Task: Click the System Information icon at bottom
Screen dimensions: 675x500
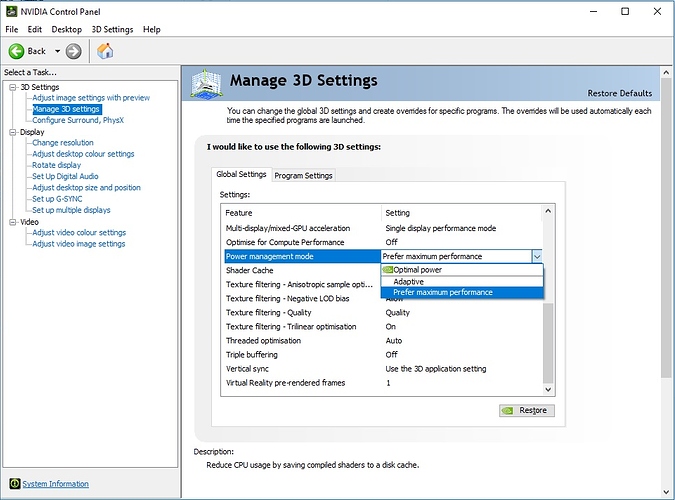Action: (12, 484)
